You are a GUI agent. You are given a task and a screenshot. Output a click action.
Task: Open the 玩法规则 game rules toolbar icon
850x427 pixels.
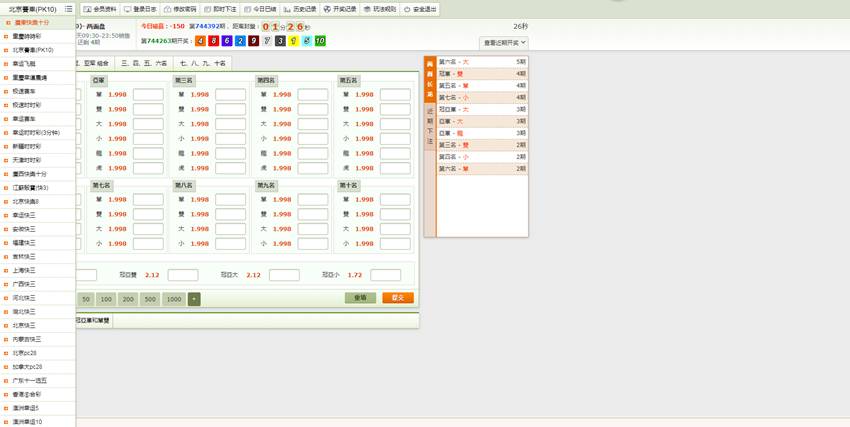tap(367, 9)
